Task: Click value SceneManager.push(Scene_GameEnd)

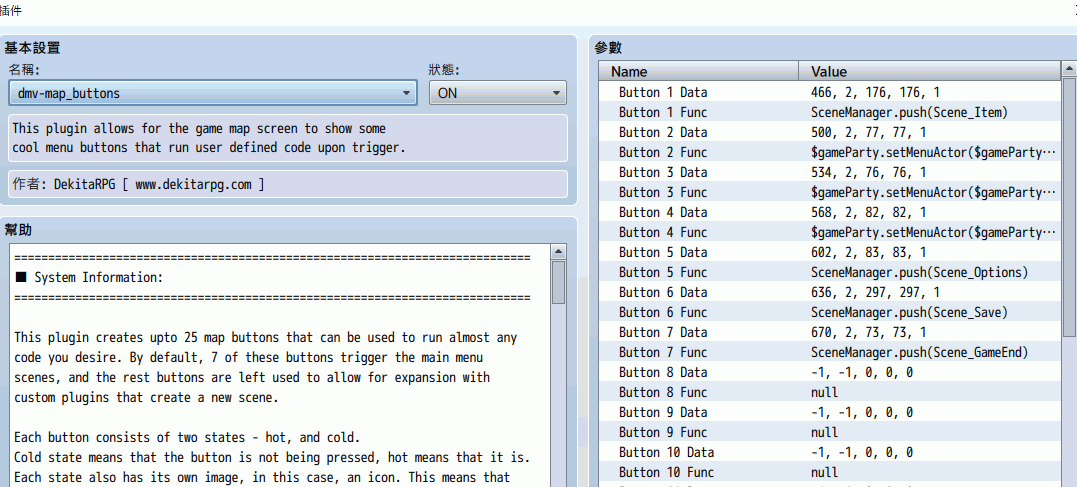Action: pos(919,352)
